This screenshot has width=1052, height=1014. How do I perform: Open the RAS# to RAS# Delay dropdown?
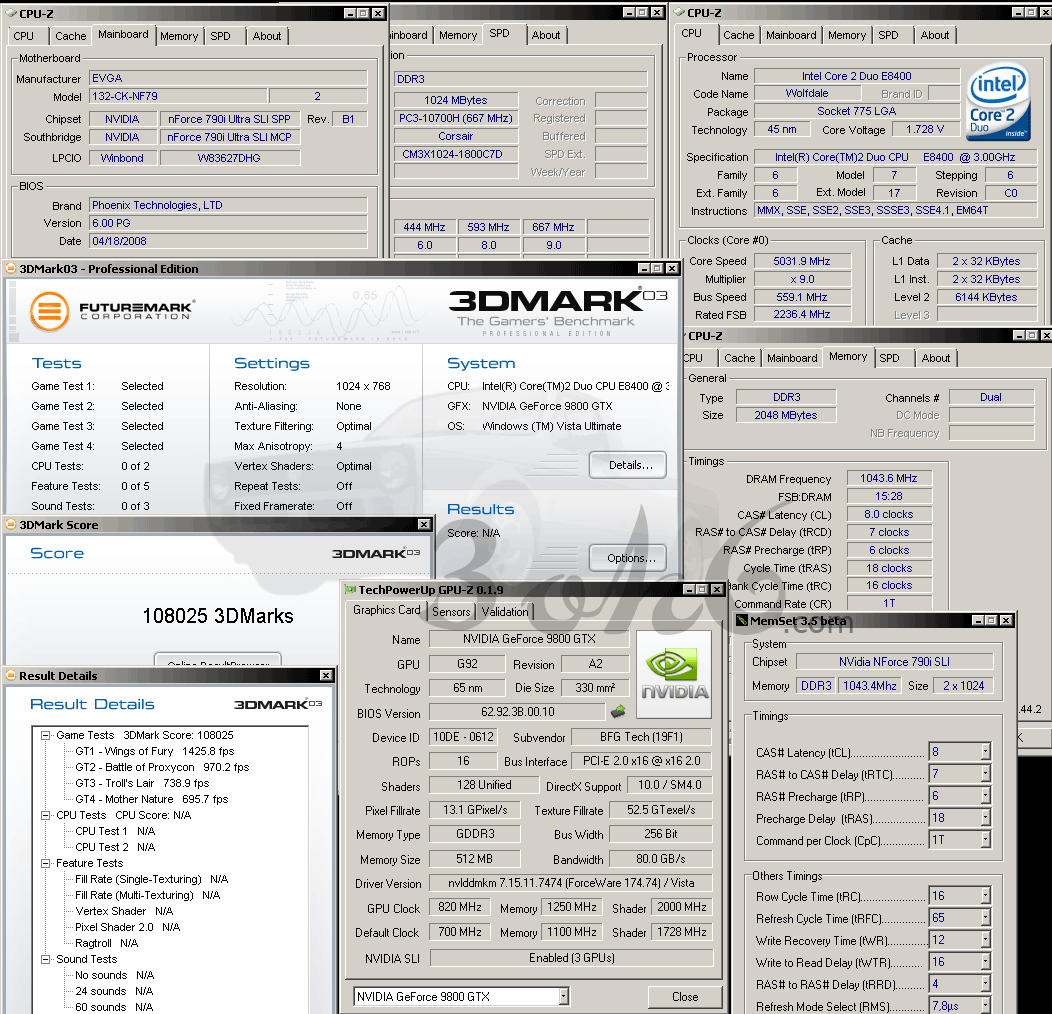[x=986, y=984]
